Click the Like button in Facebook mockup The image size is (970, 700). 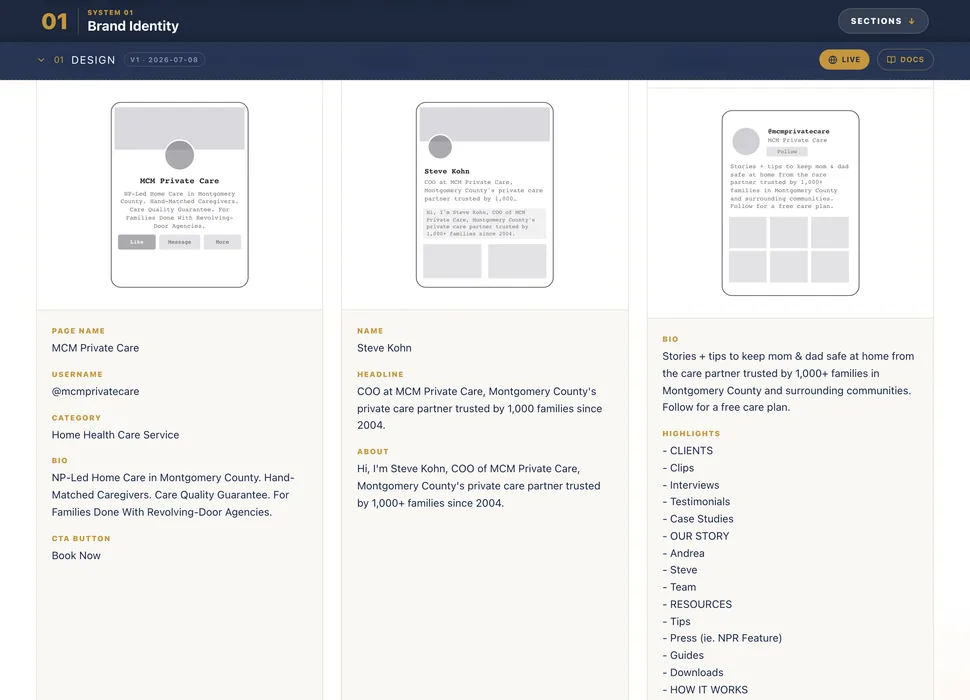point(137,242)
